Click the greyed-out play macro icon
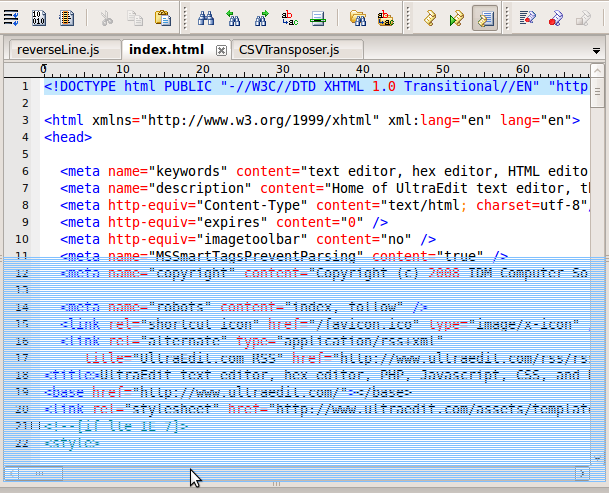The height and width of the screenshot is (493, 609). [583, 18]
